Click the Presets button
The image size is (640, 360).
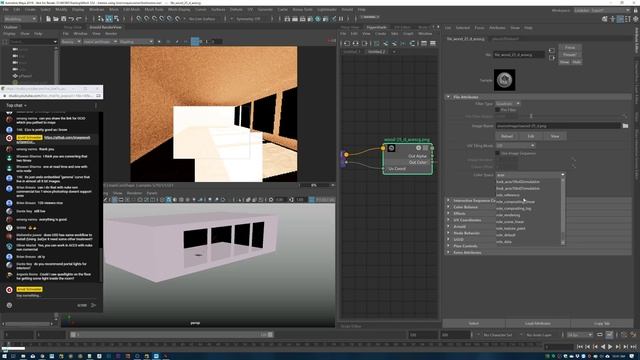click(570, 55)
